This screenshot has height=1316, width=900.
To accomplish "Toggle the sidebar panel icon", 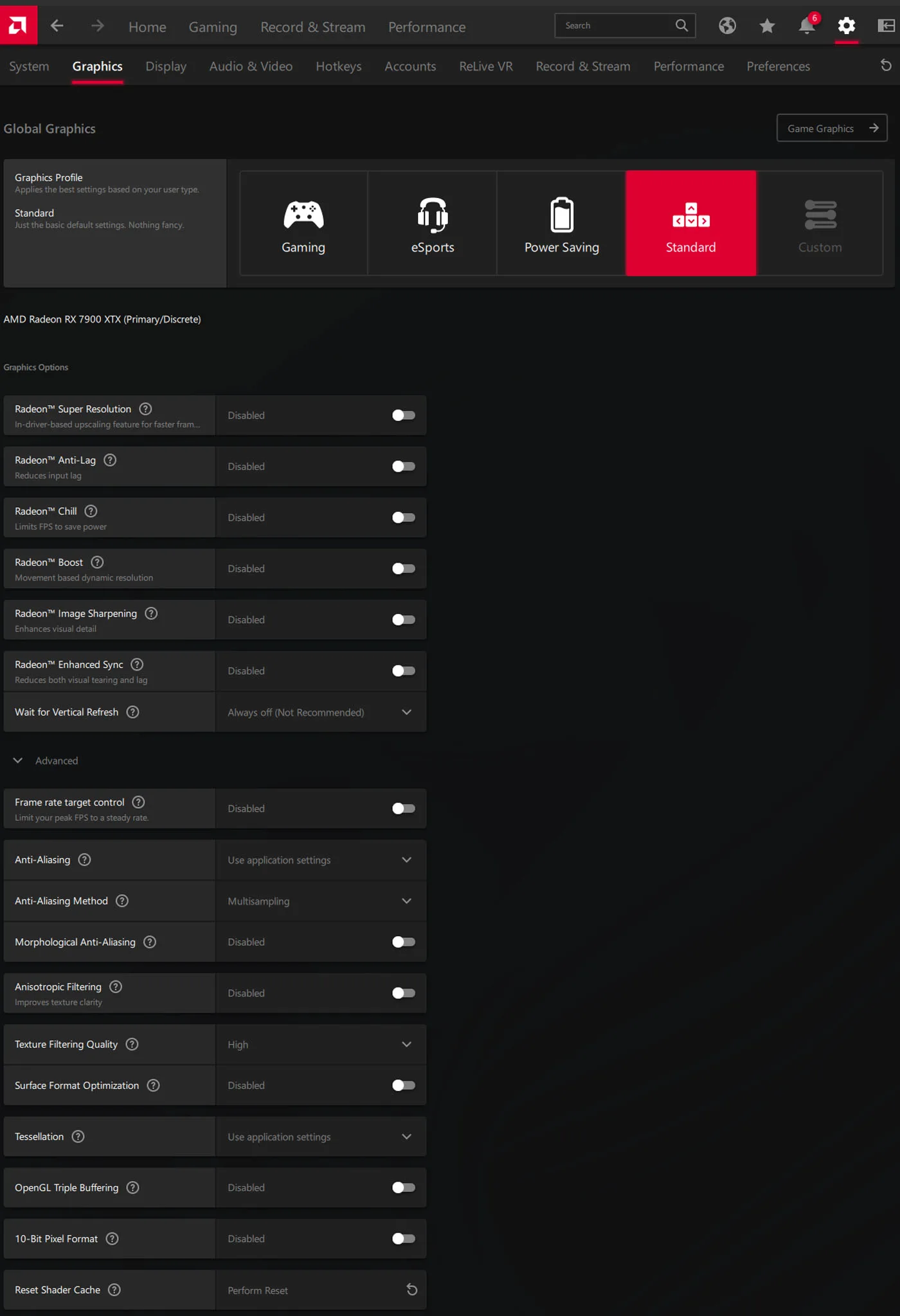I will click(x=886, y=26).
